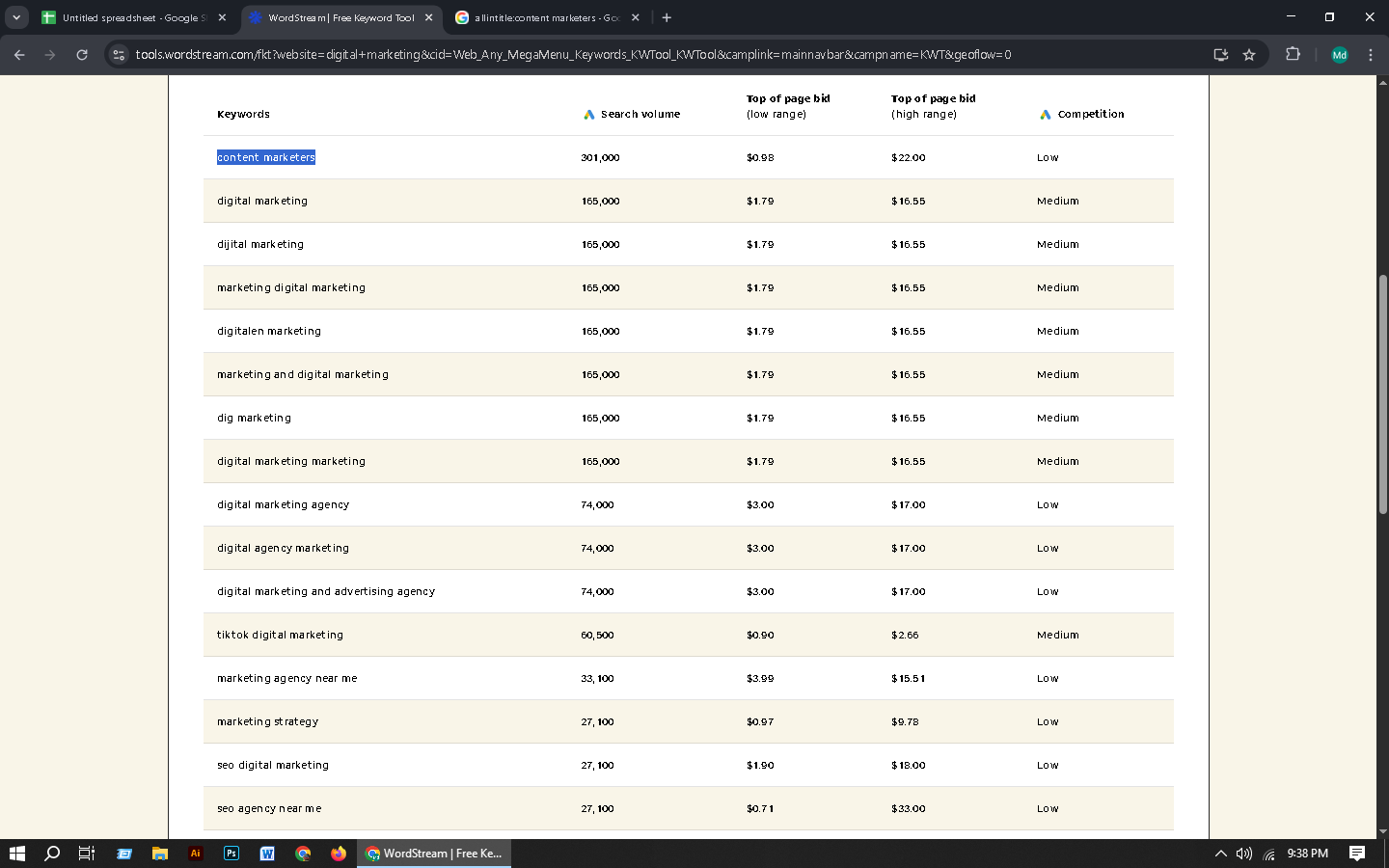This screenshot has height=868, width=1389.
Task: Click the Google Ads icon beside Search volume
Action: pos(589,115)
